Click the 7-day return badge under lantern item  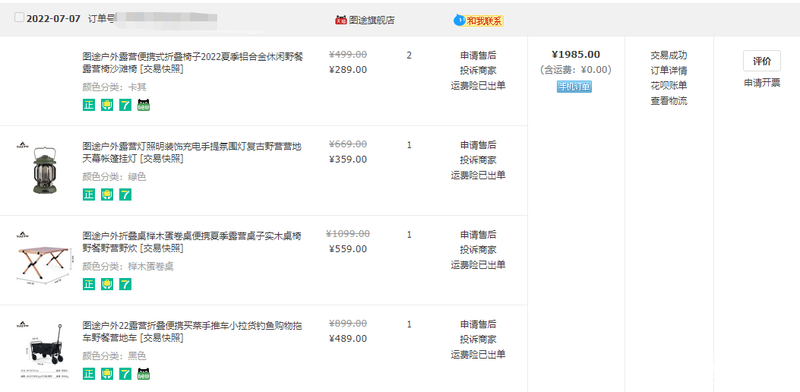125,194
